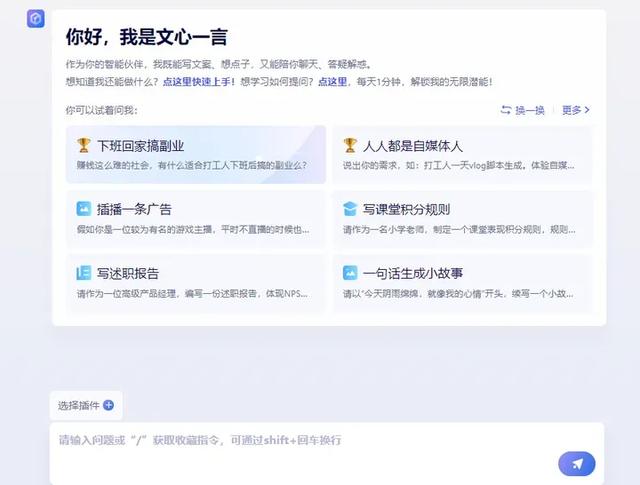
Task: Refresh suggestions with 换一换 label
Action: 530,110
